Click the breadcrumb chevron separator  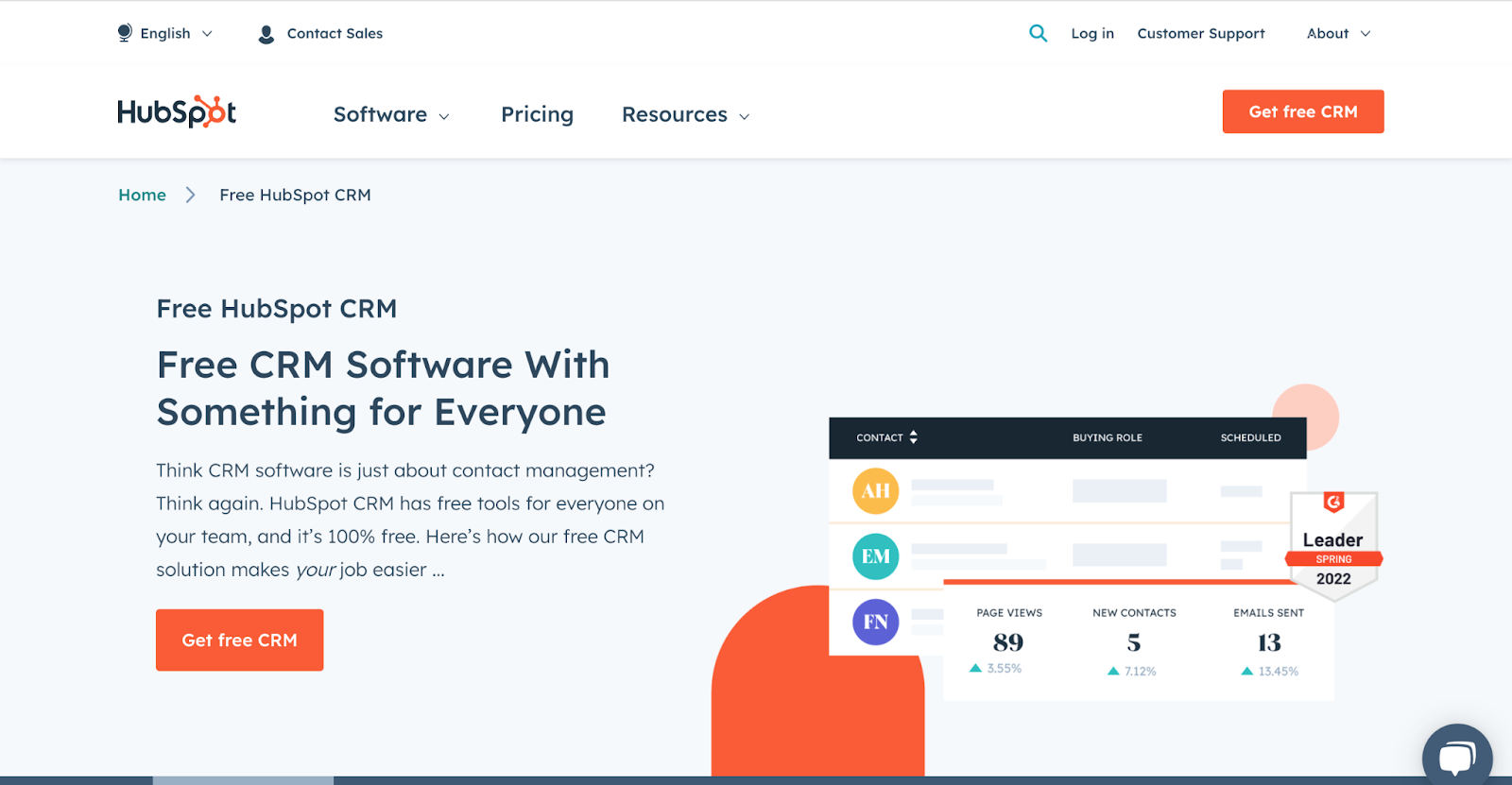(190, 195)
